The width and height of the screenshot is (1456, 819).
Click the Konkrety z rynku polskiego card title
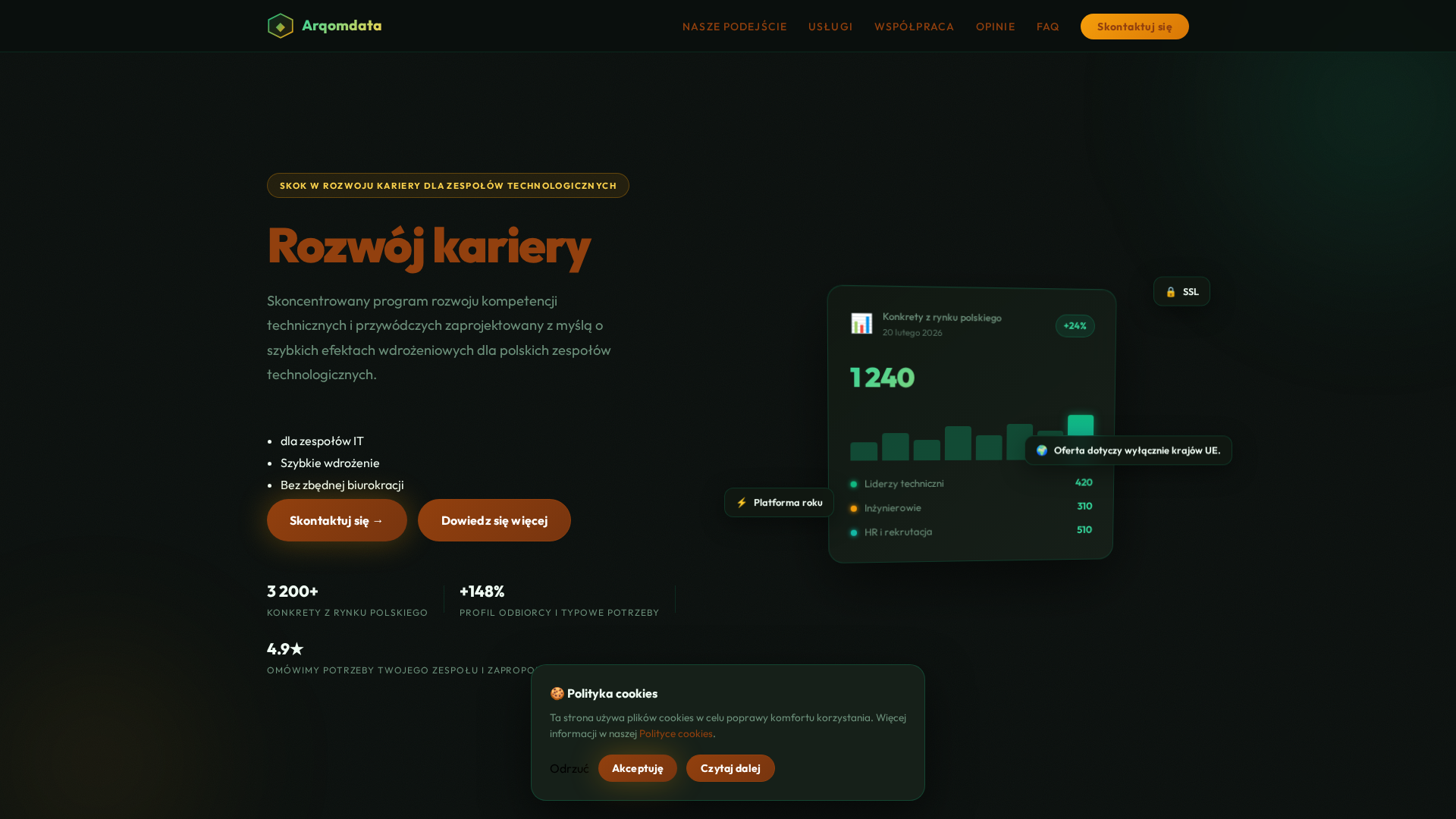(x=942, y=317)
